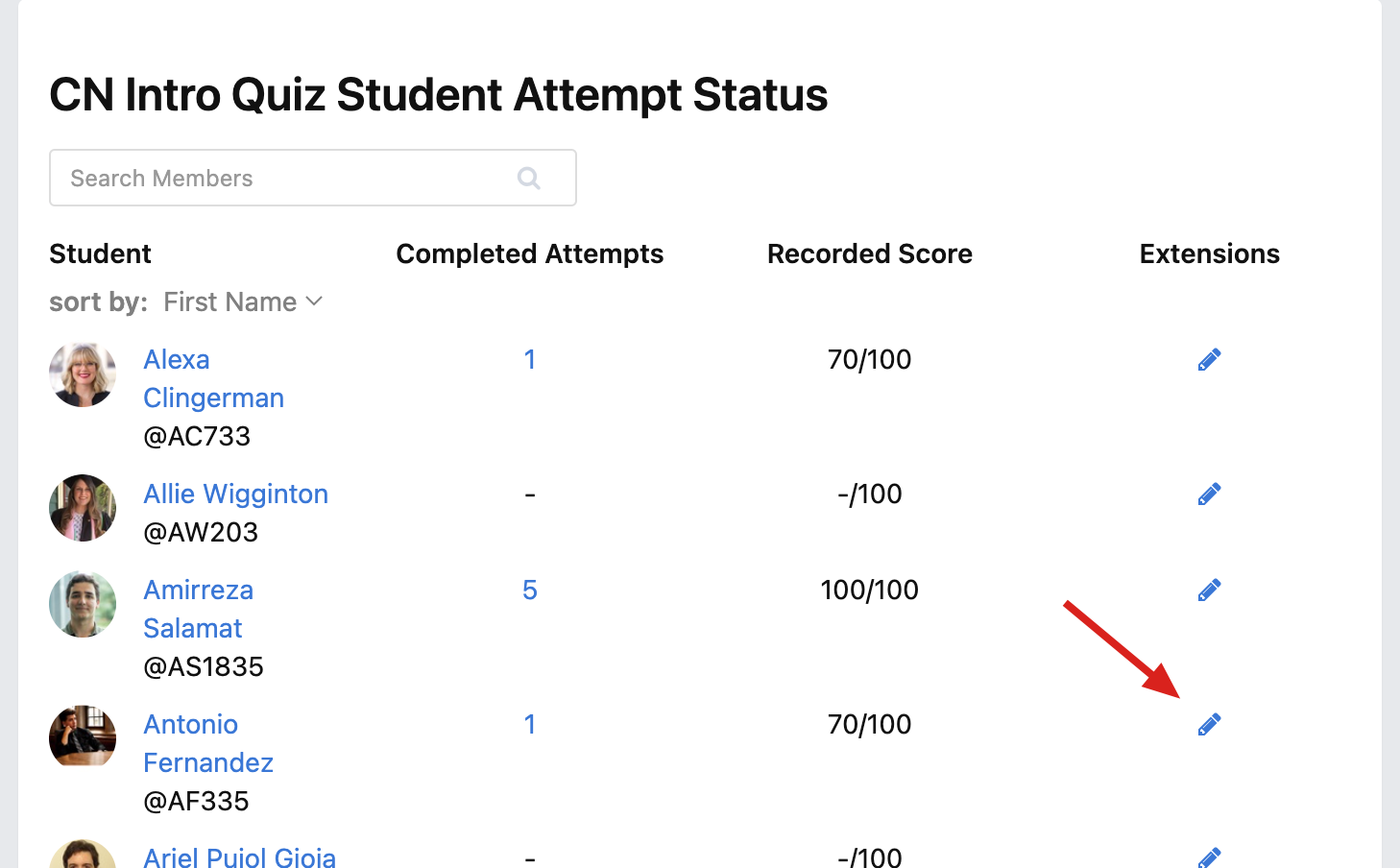Edit extension for Amirreza Salamat
Image resolution: width=1400 pixels, height=868 pixels.
[1209, 590]
